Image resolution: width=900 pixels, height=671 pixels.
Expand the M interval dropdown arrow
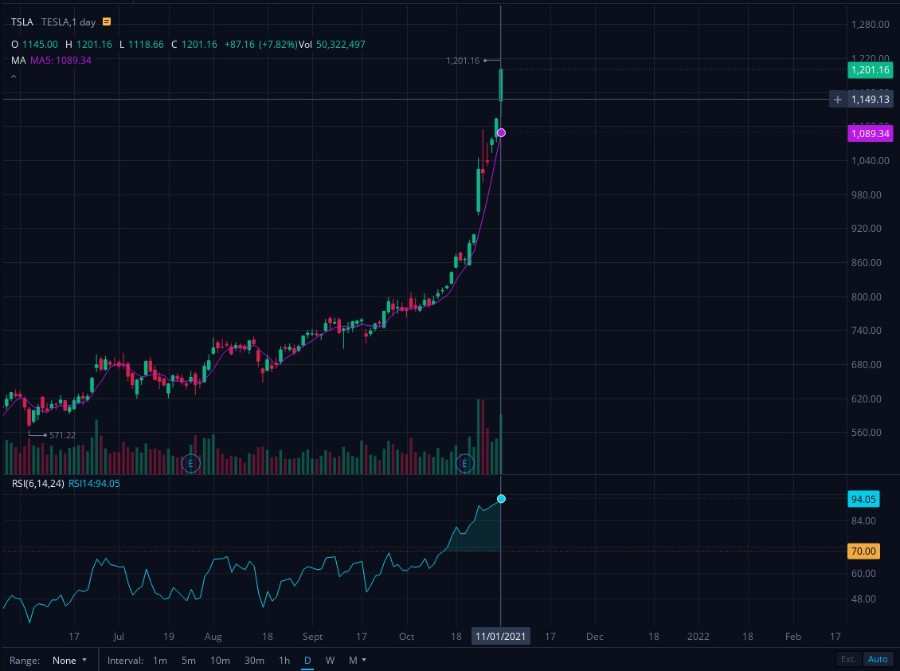pyautogui.click(x=364, y=660)
